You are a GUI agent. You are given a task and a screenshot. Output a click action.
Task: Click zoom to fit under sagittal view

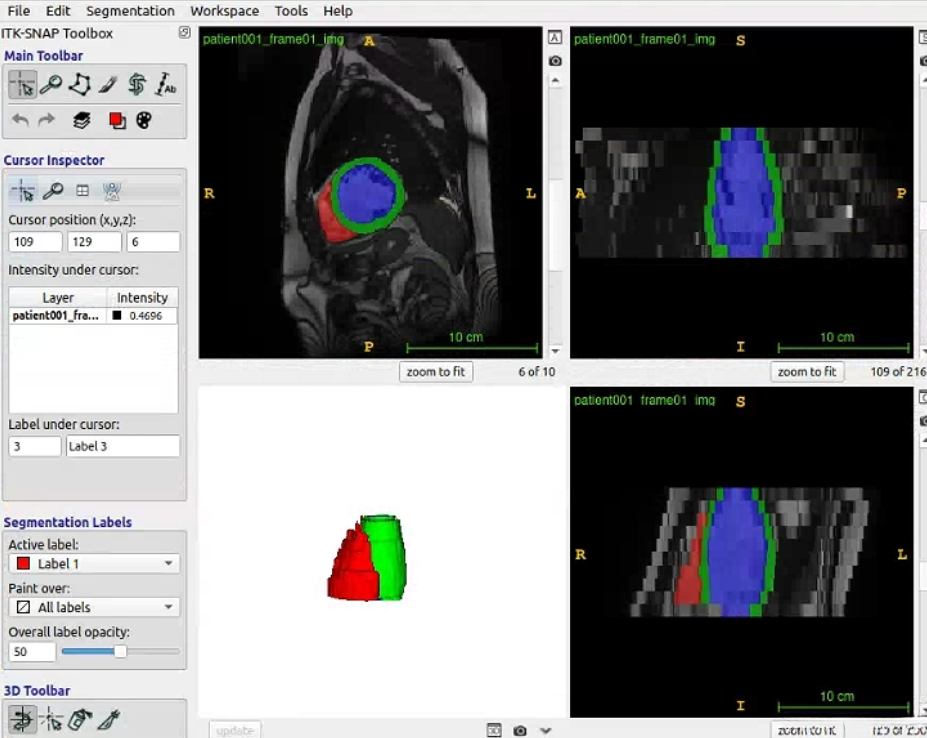click(x=806, y=372)
